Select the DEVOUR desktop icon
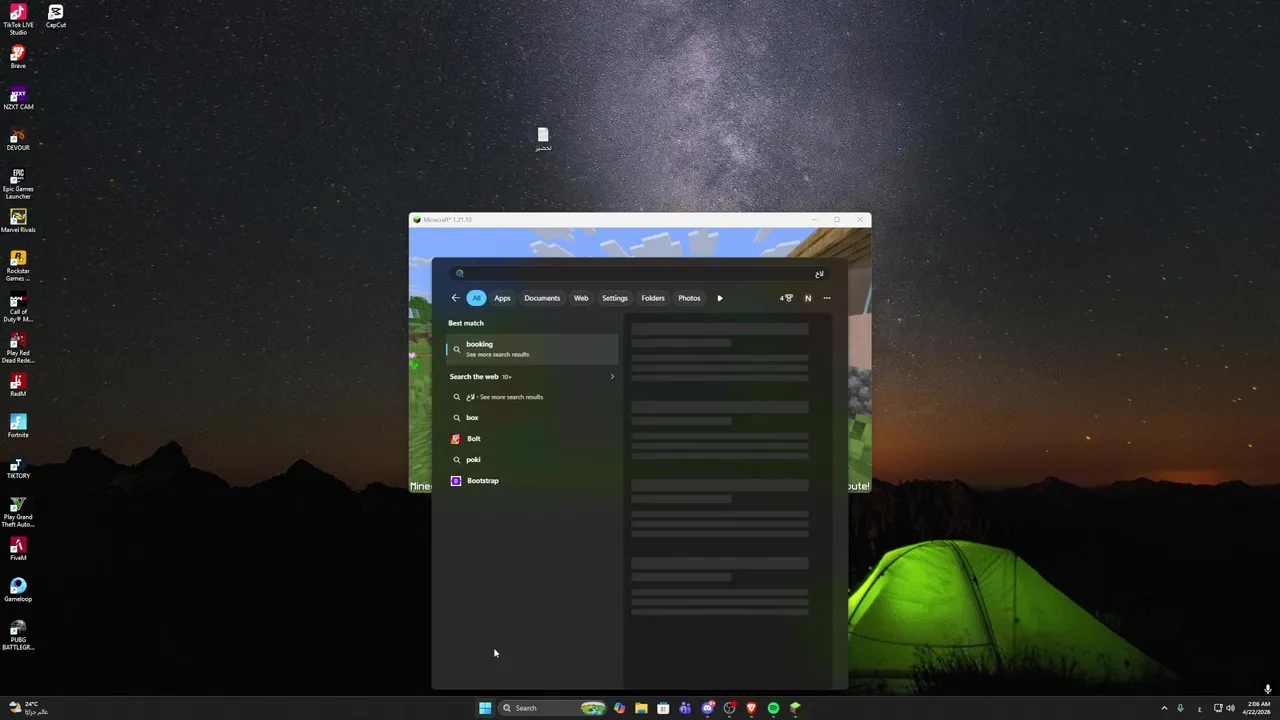The width and height of the screenshot is (1280, 720). pos(18,140)
